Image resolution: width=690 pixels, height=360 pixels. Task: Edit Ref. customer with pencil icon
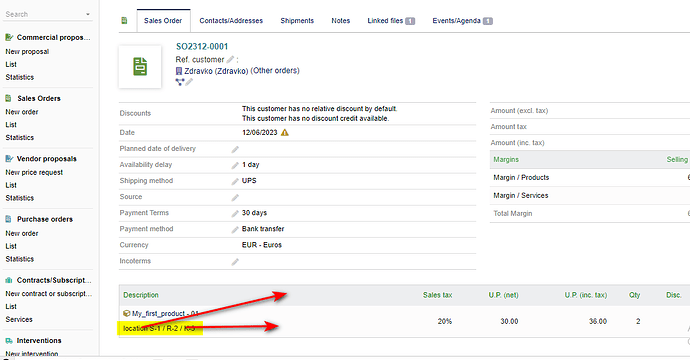pyautogui.click(x=231, y=59)
